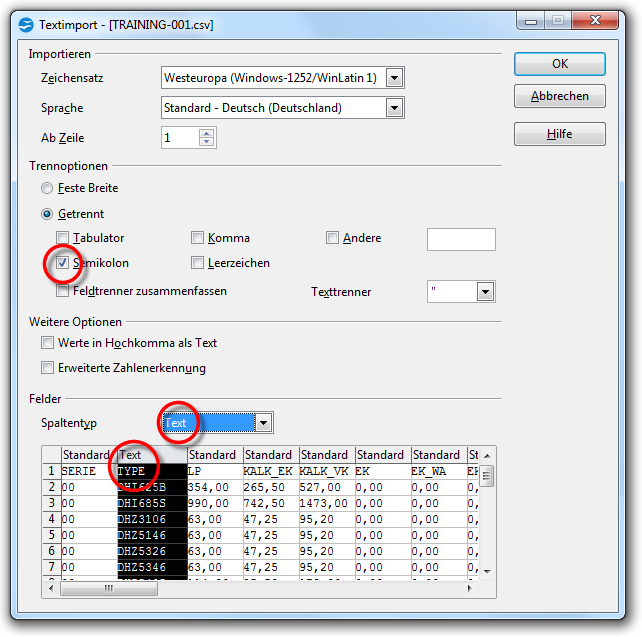Tick the Leerzeichen checkbox

coord(197,263)
